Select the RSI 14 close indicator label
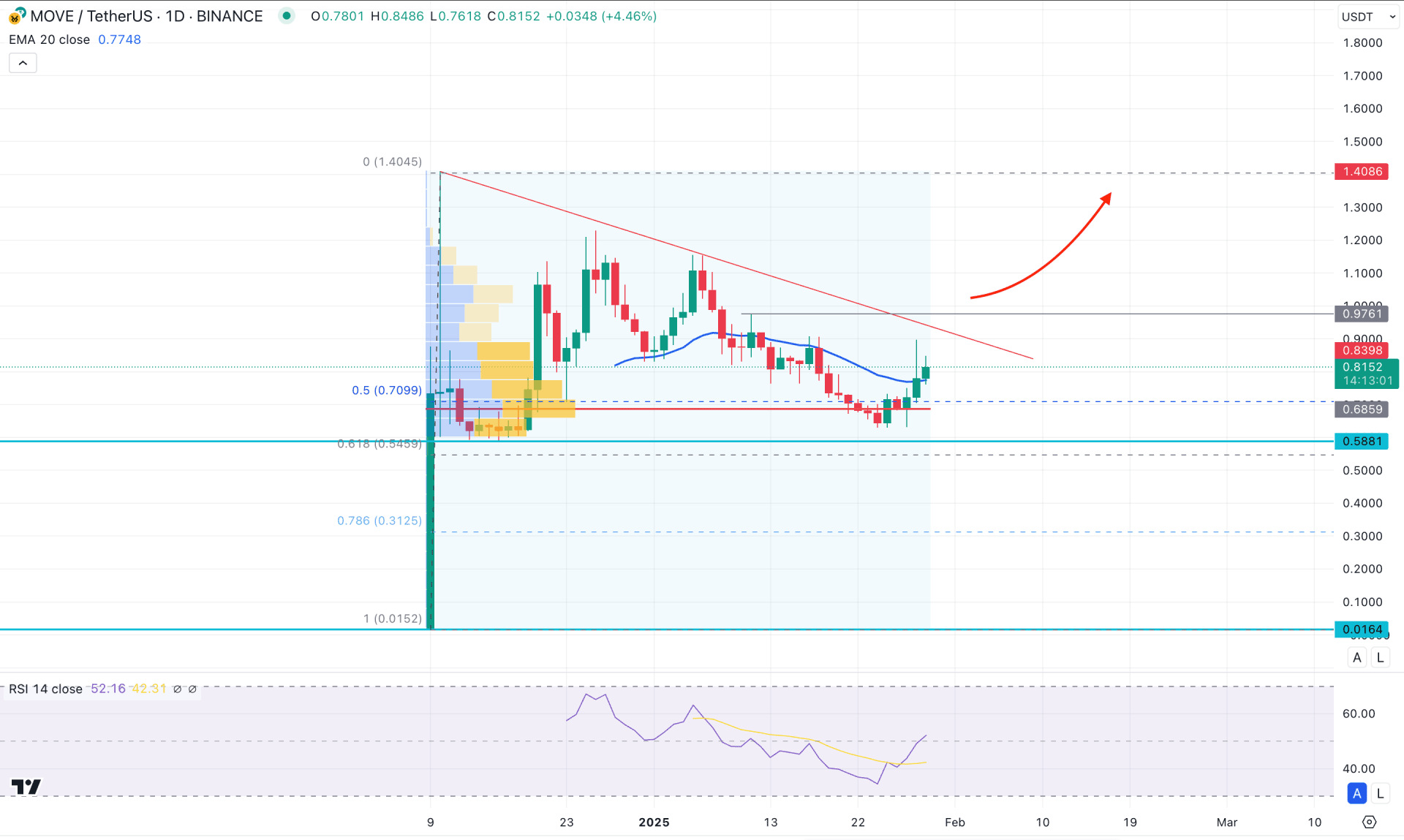Image resolution: width=1404 pixels, height=840 pixels. click(x=45, y=689)
